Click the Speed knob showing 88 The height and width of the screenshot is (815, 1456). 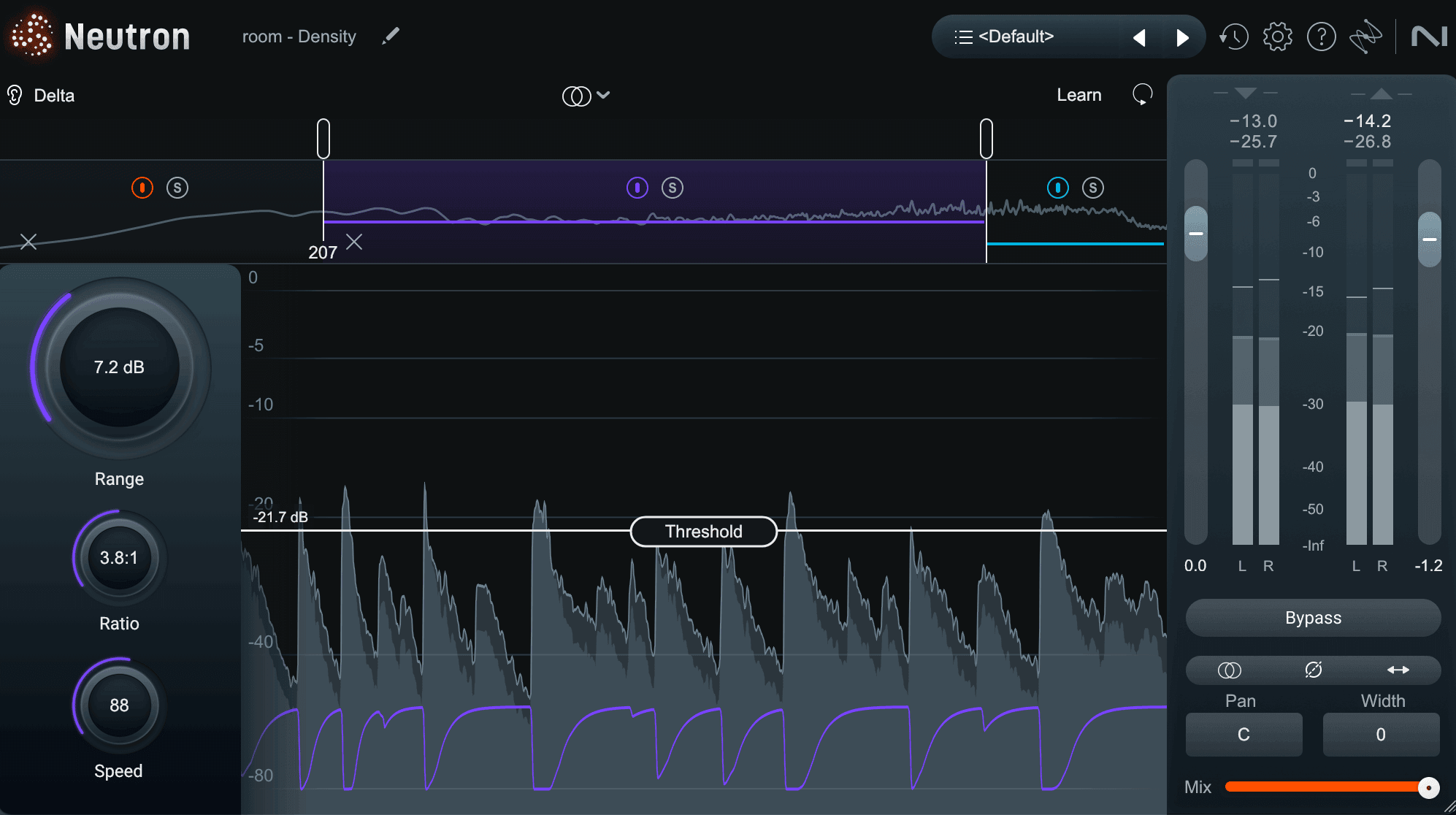coord(119,705)
